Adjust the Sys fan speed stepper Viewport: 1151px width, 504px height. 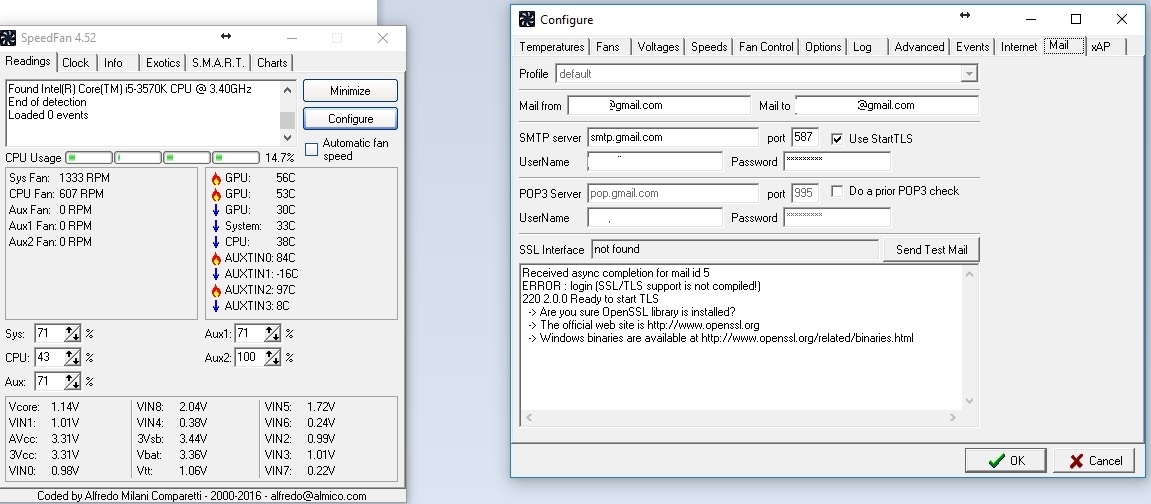coord(72,334)
